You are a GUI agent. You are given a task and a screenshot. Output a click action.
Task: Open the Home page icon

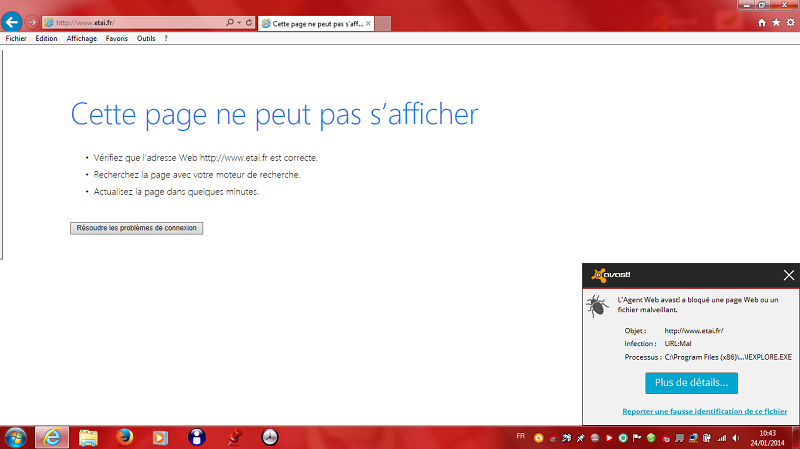(762, 22)
